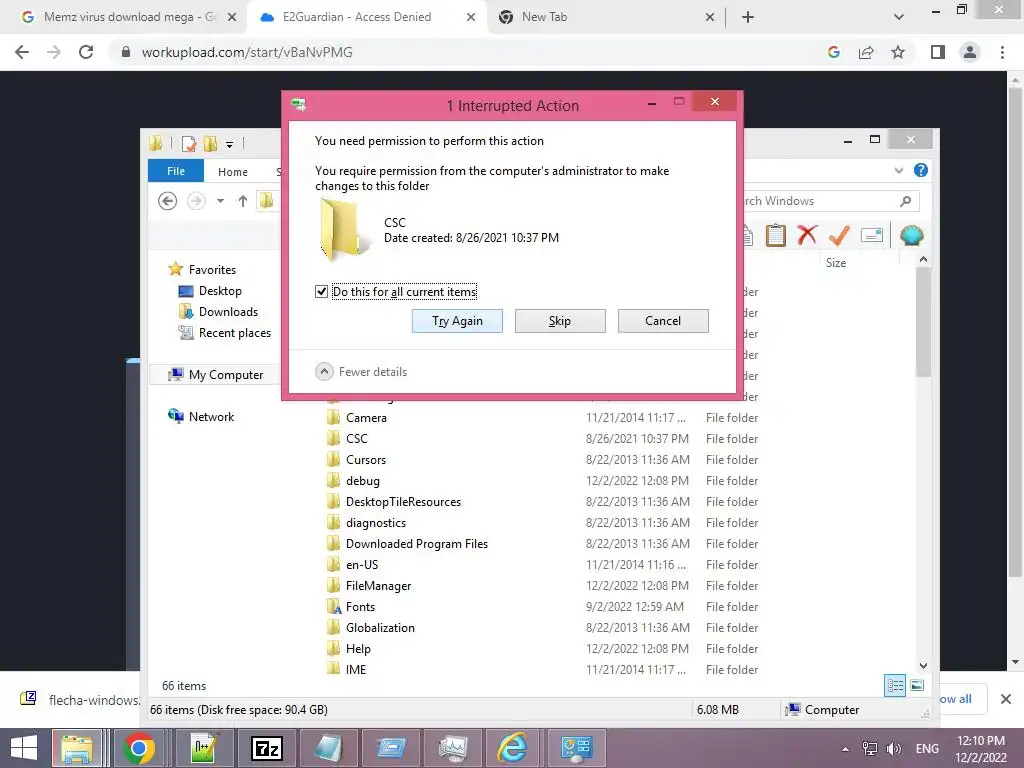The width and height of the screenshot is (1024, 768).
Task: Open the volume control in system tray
Action: tap(893, 749)
